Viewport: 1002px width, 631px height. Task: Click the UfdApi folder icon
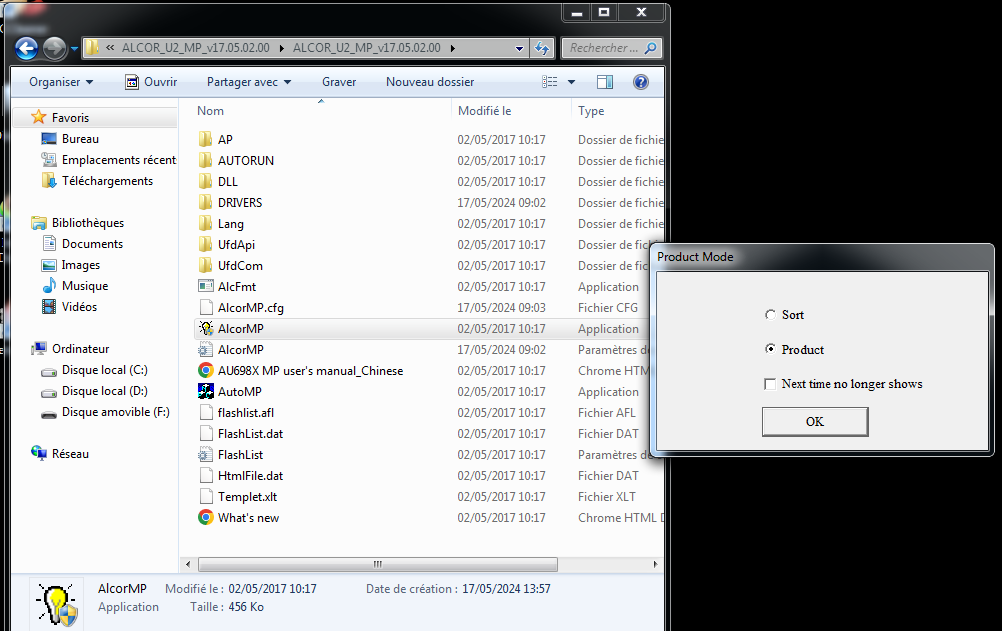[x=206, y=245]
